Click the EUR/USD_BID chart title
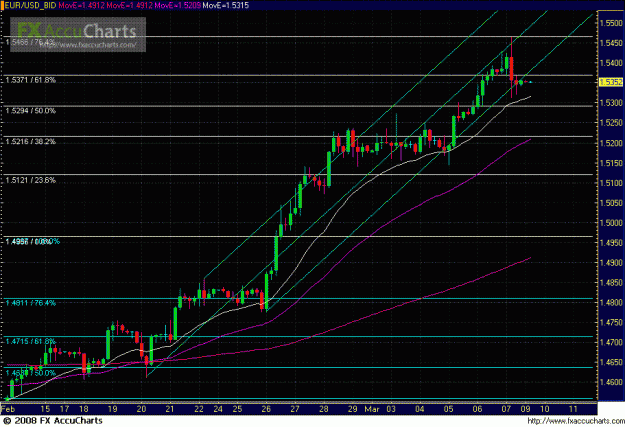 pos(30,6)
